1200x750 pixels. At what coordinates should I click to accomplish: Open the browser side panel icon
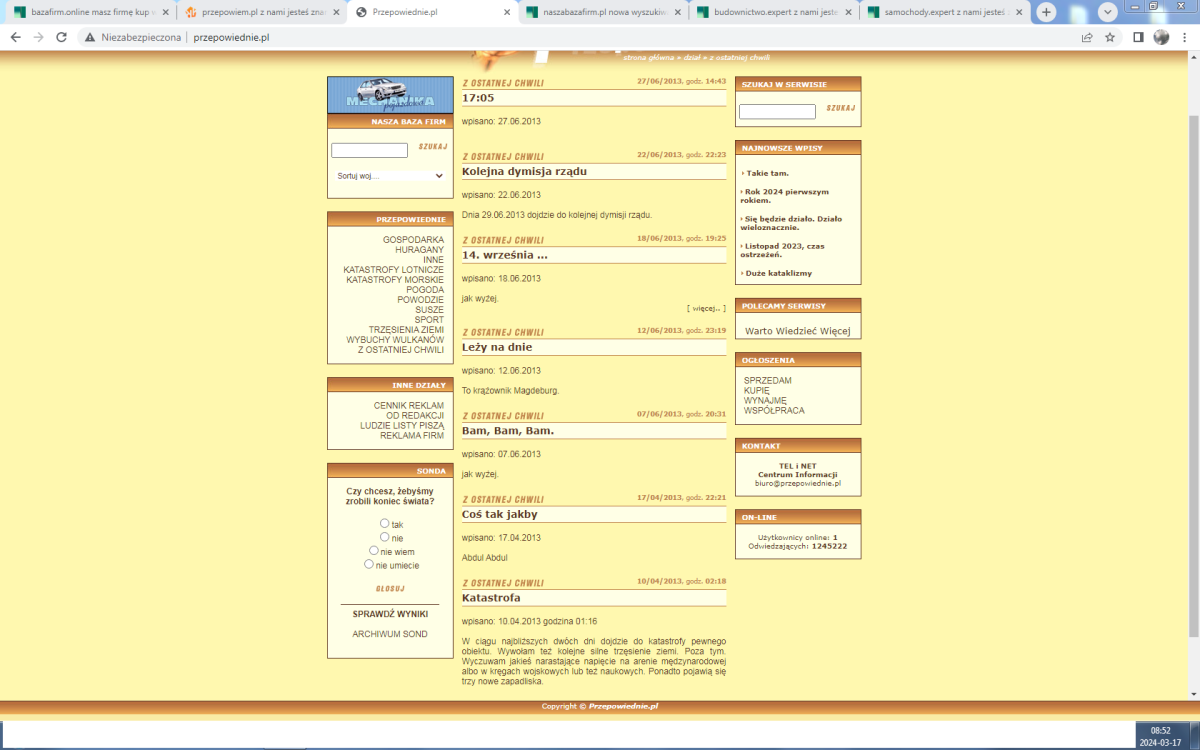pos(1138,37)
